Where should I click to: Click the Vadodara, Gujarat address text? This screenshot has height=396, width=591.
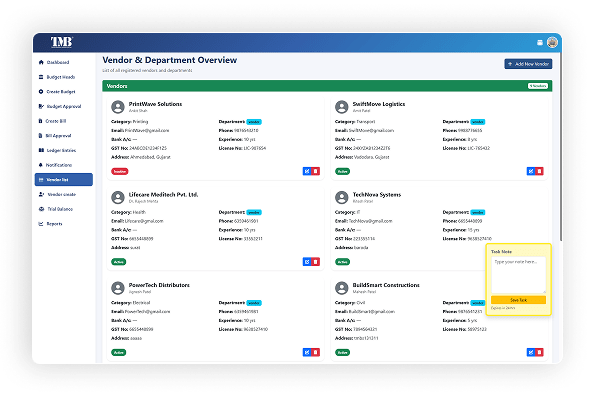point(372,157)
